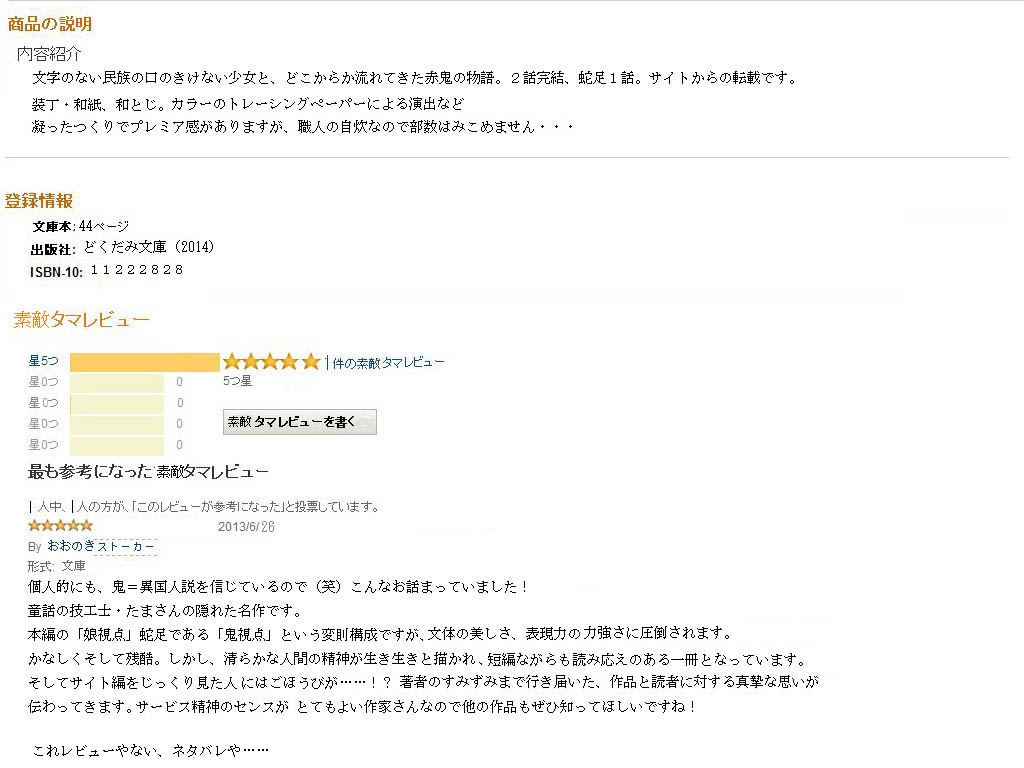
Task: Click the 最も参考になった 素敵タマレビュー heading
Action: coord(148,471)
